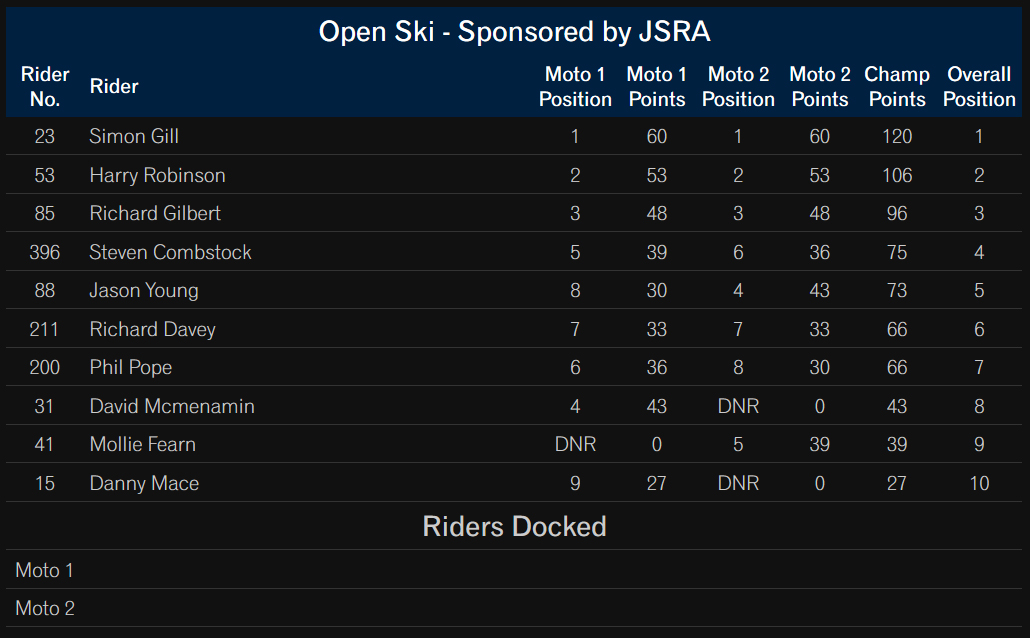
Task: Click the Rider No. column header
Action: click(x=45, y=87)
